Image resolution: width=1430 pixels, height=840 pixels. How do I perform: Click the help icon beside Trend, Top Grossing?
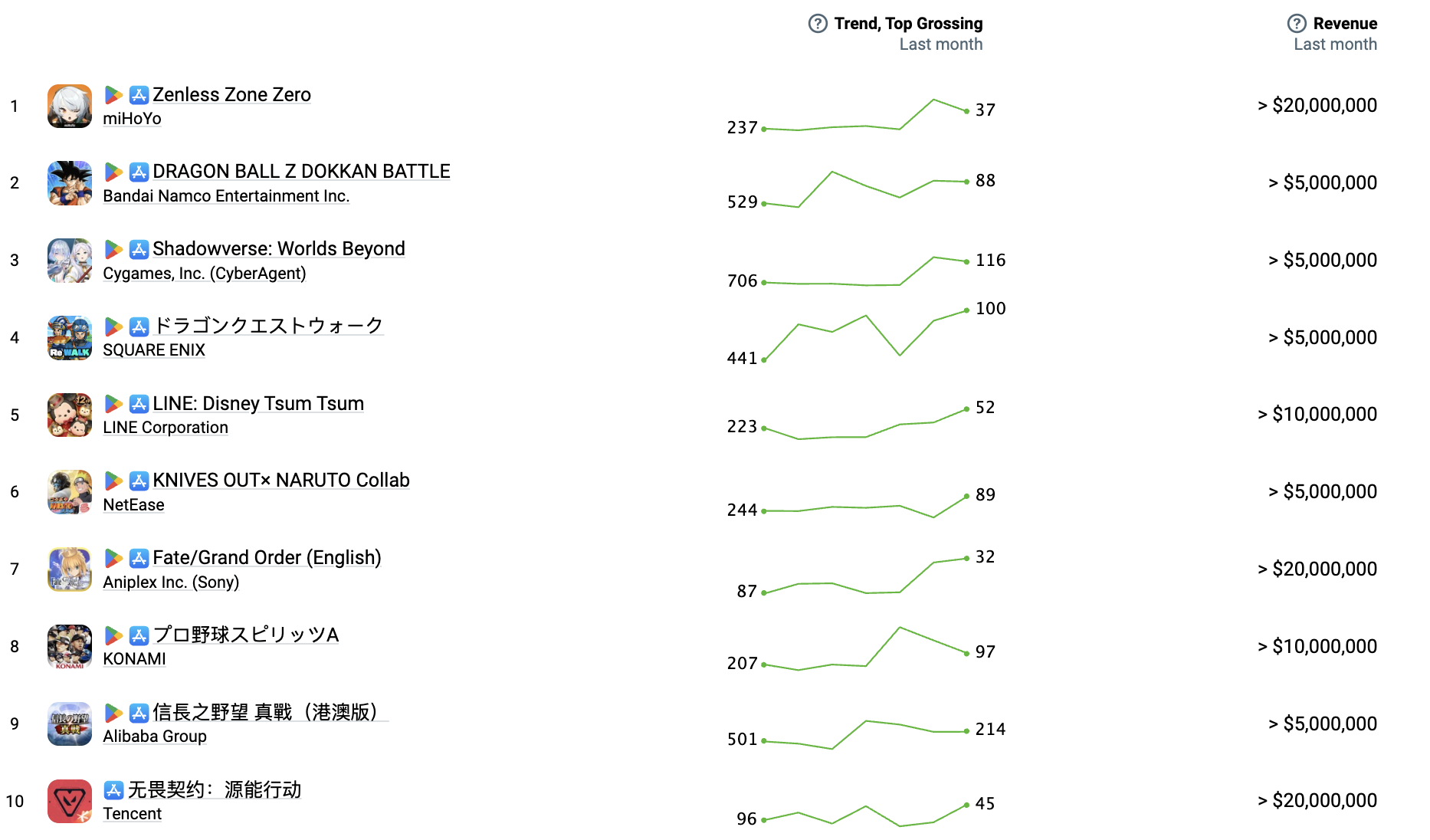point(818,24)
